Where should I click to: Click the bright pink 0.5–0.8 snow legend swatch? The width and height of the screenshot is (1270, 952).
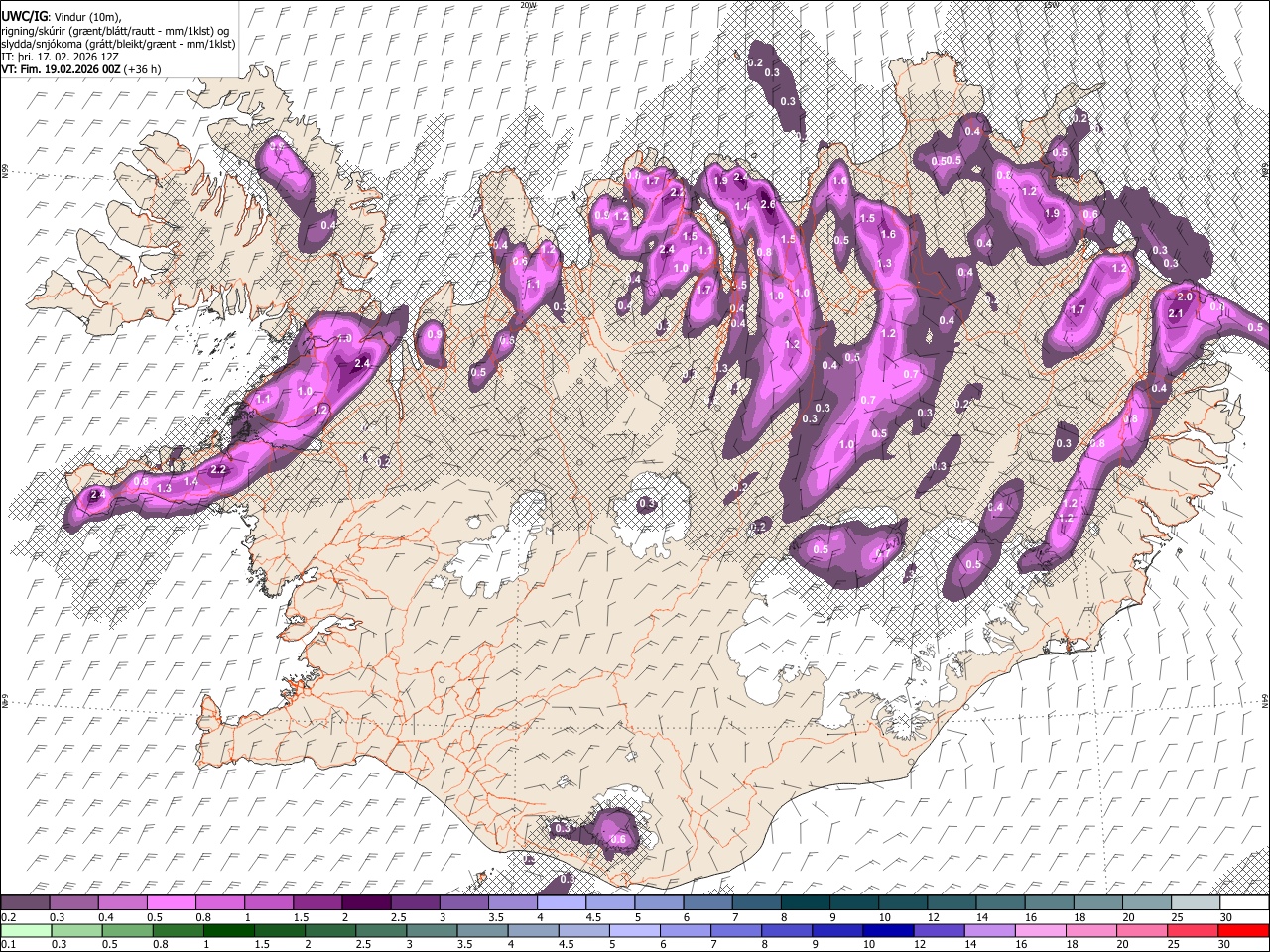(171, 903)
